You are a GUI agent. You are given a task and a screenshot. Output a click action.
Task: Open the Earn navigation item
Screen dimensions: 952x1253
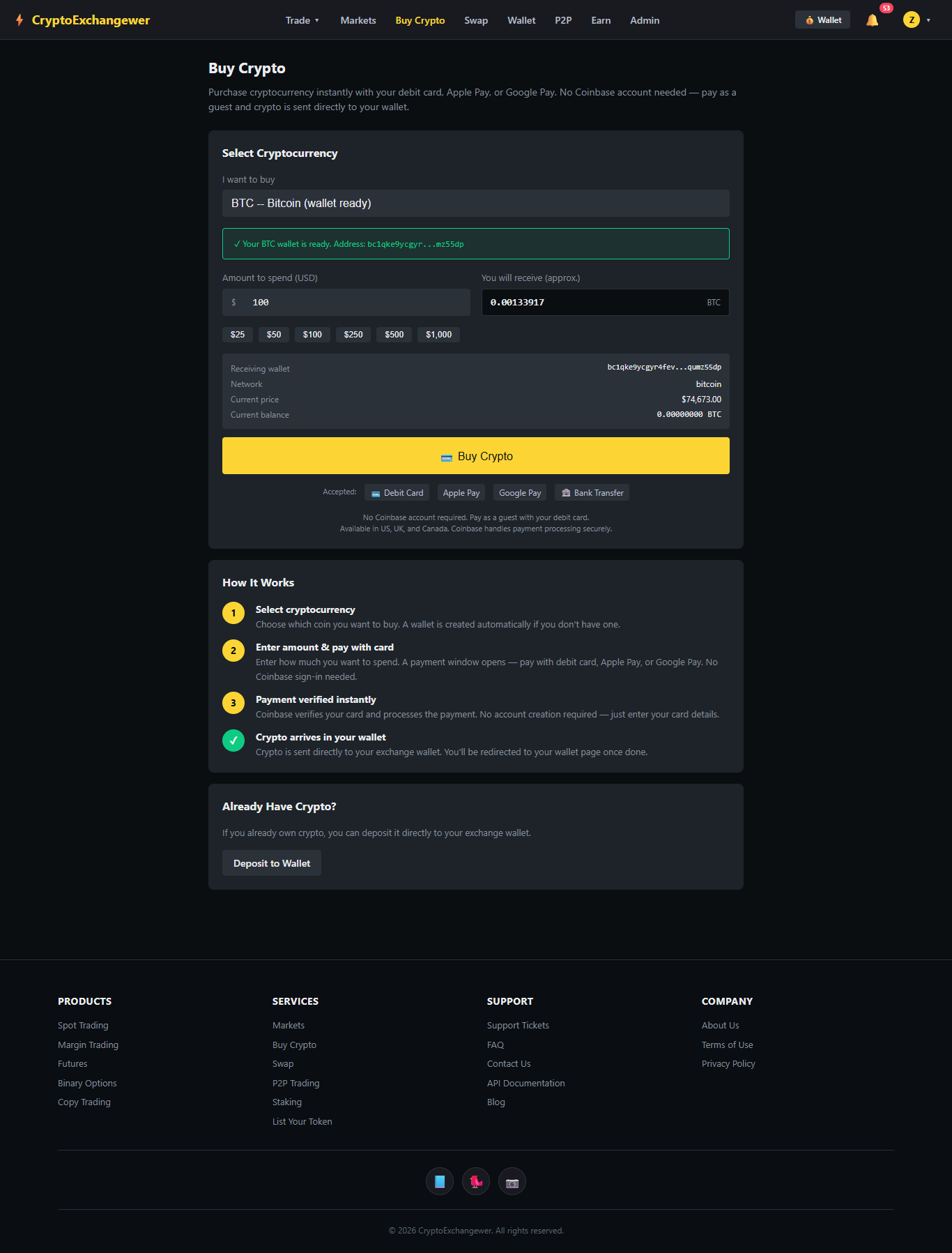[x=601, y=20]
